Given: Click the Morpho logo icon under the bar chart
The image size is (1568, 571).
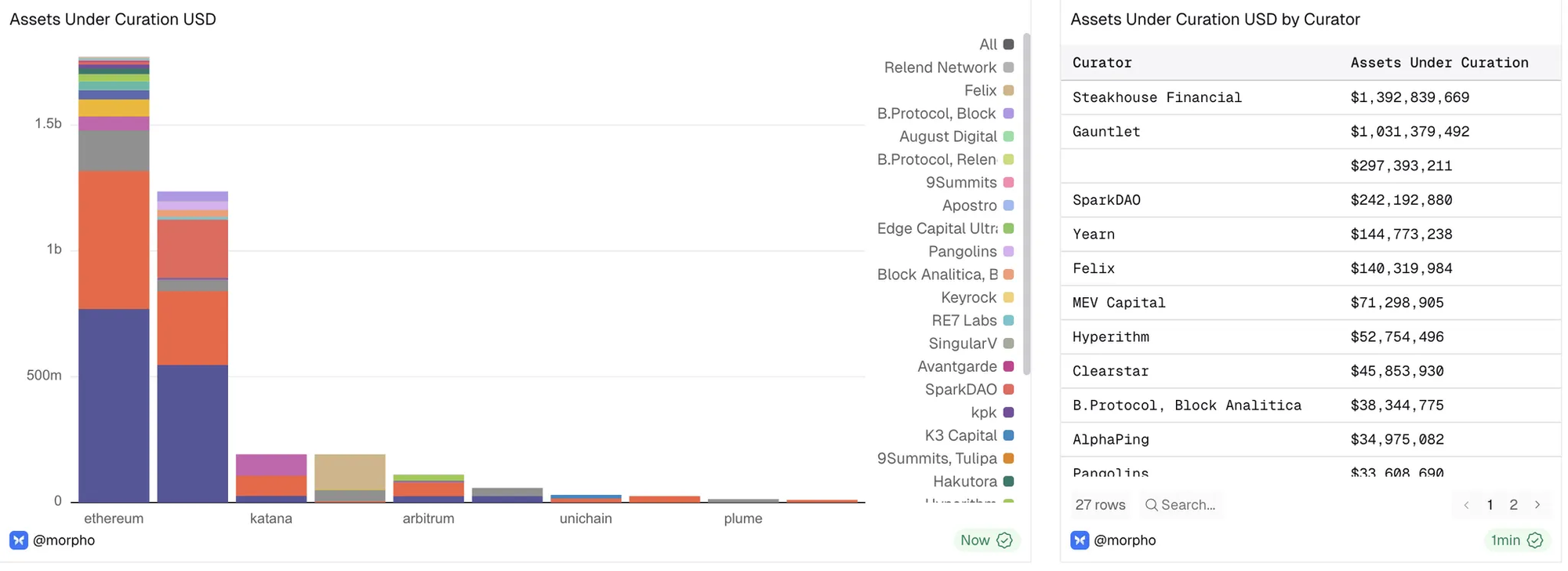Looking at the screenshot, I should point(19,540).
